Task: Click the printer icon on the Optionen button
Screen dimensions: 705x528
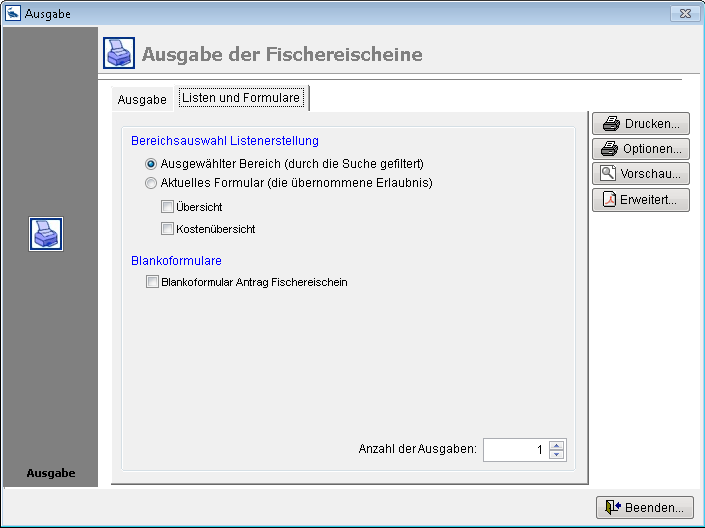Action: pyautogui.click(x=609, y=149)
